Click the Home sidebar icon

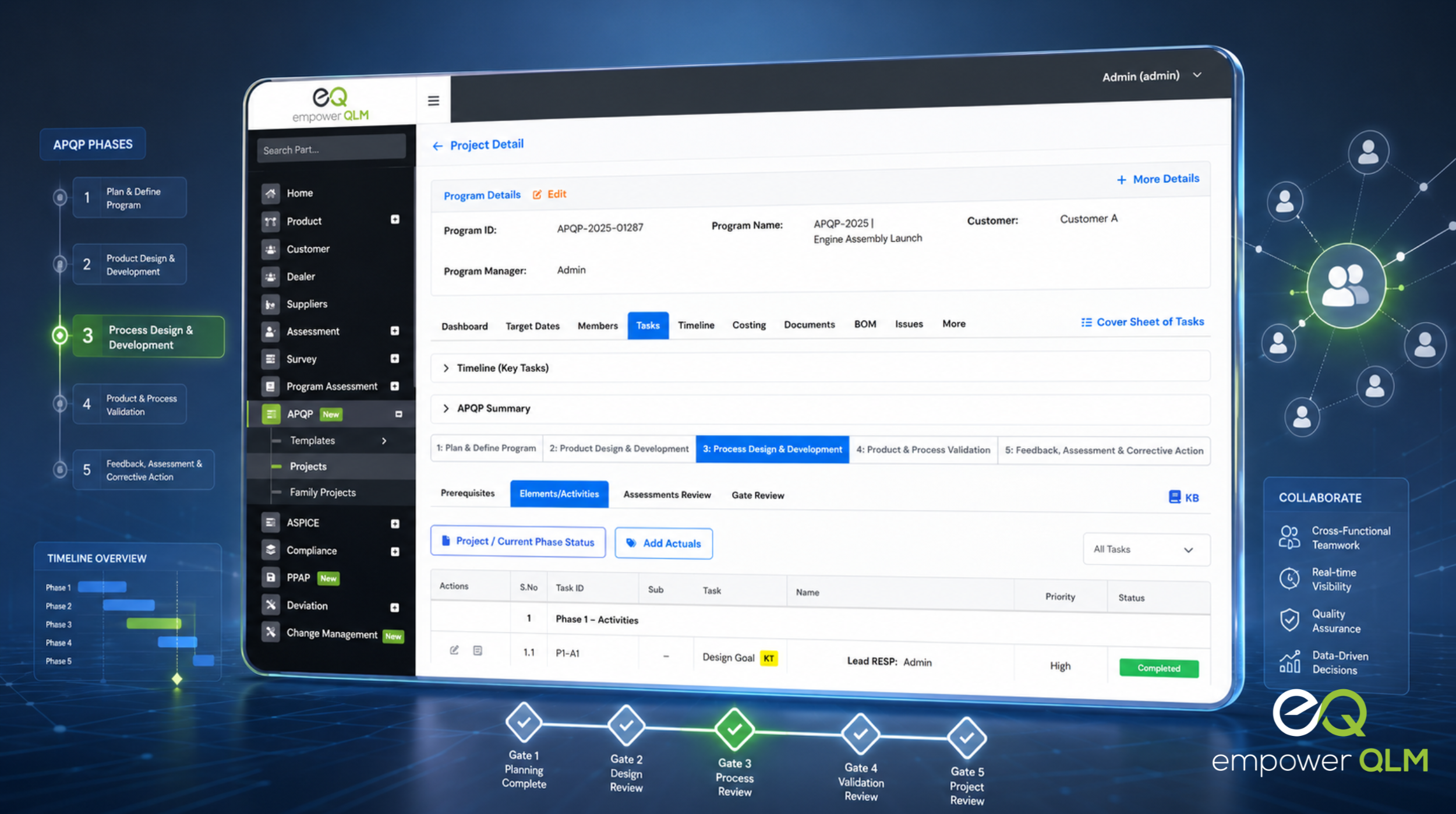pos(270,193)
